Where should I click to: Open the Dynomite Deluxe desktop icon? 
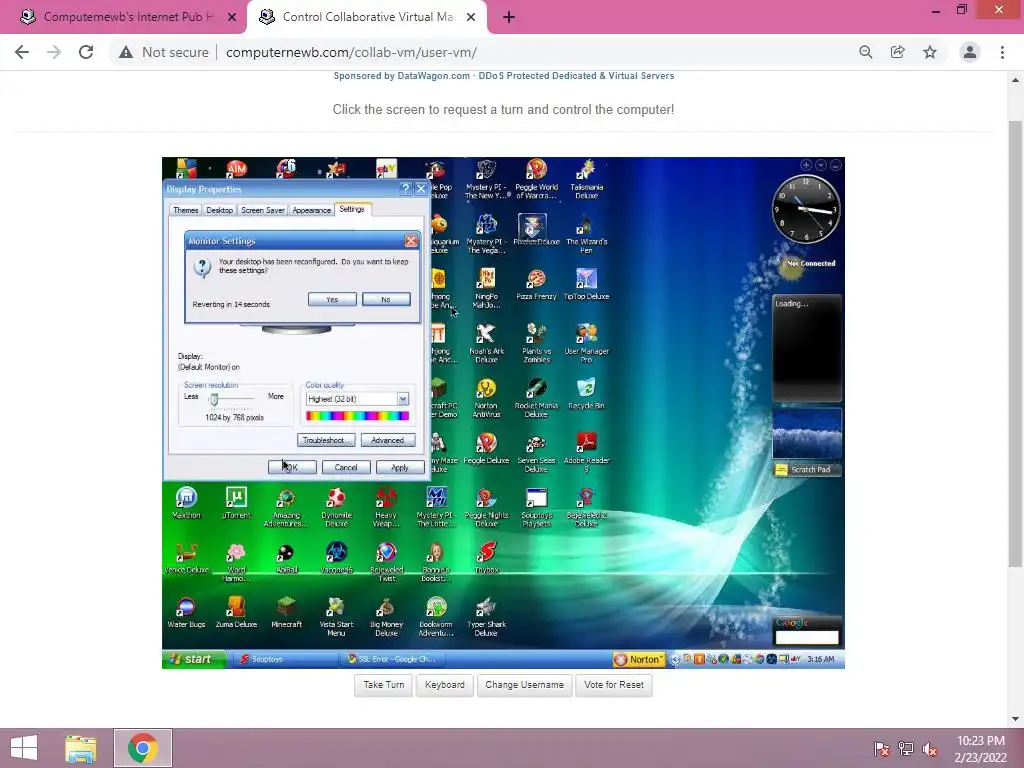click(x=336, y=507)
